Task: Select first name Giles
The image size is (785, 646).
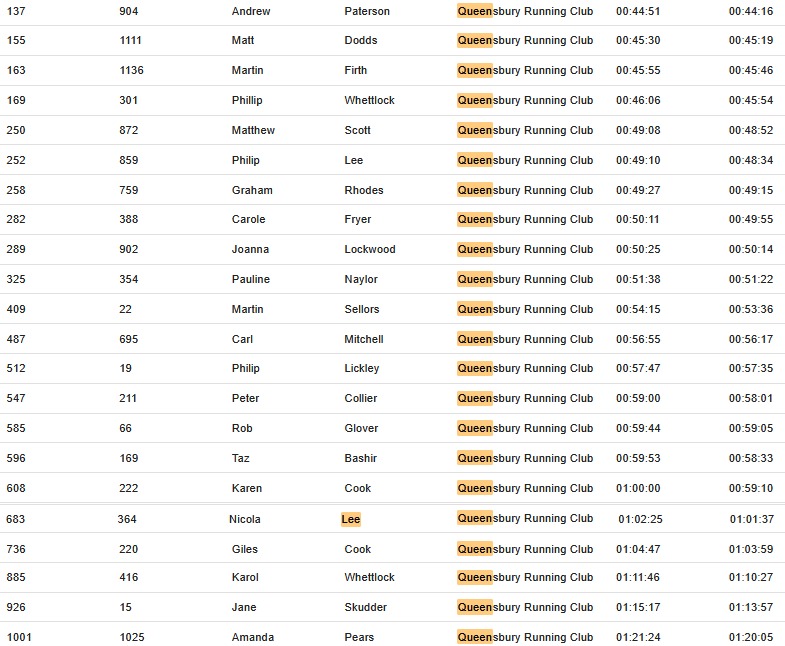Action: point(244,549)
